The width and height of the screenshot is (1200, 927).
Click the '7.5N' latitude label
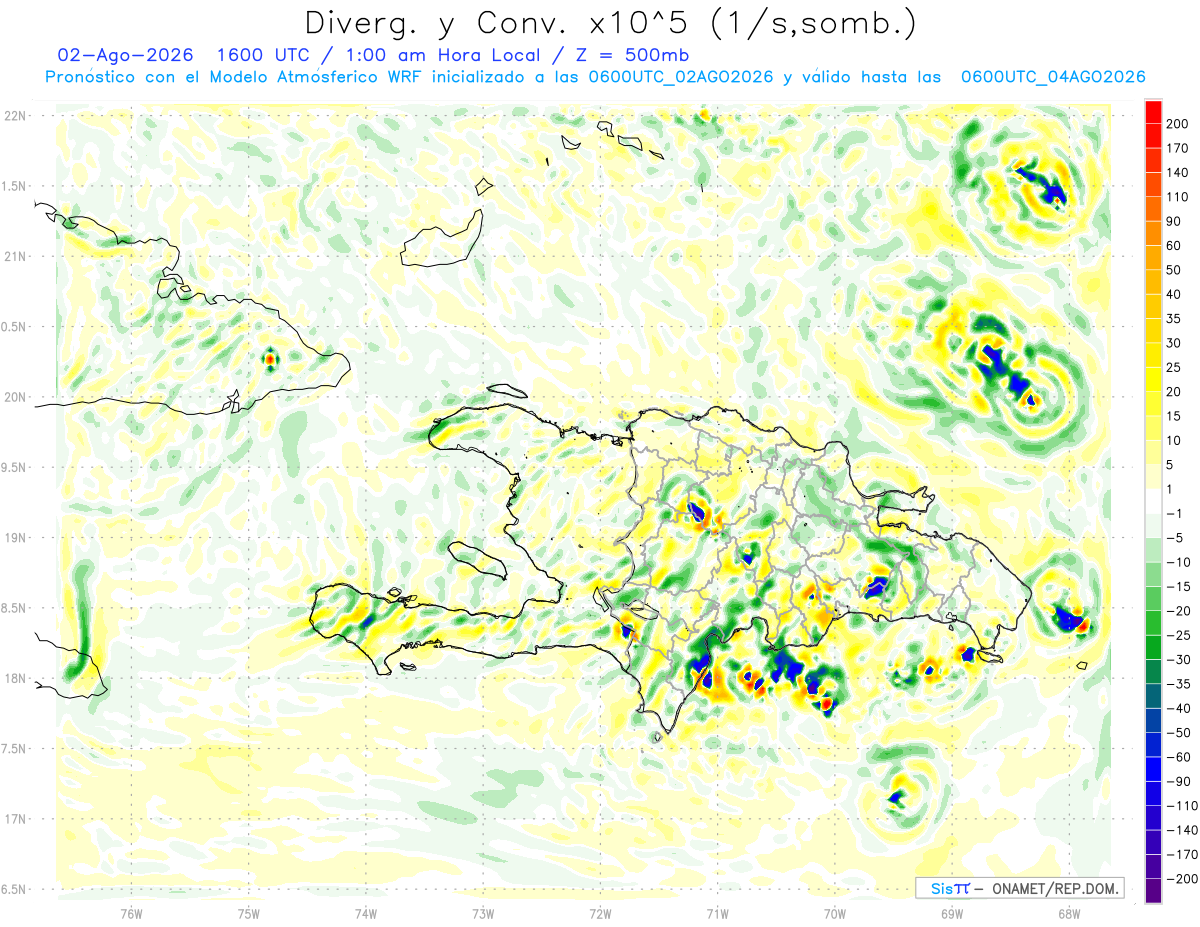point(13,748)
